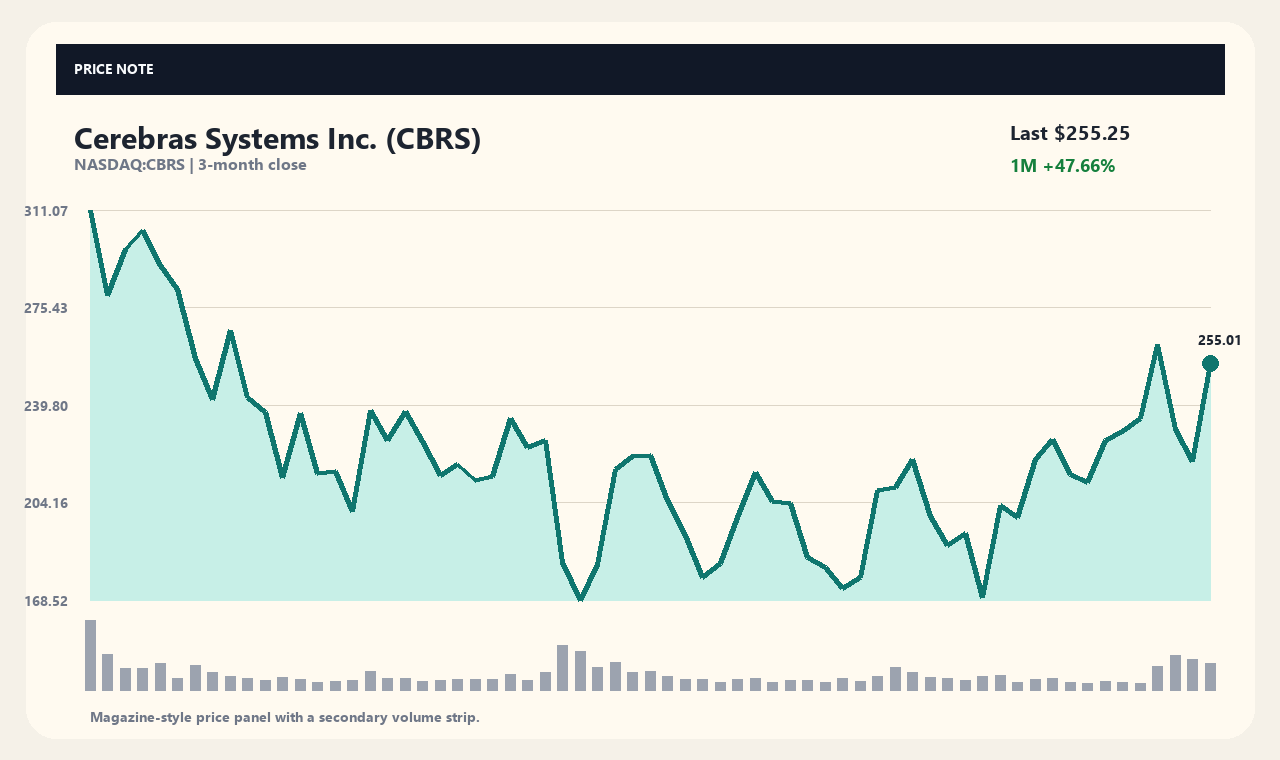Select the Cerebras Systems Inc. (CBRS) title
Viewport: 1280px width, 760px height.
pos(277,139)
